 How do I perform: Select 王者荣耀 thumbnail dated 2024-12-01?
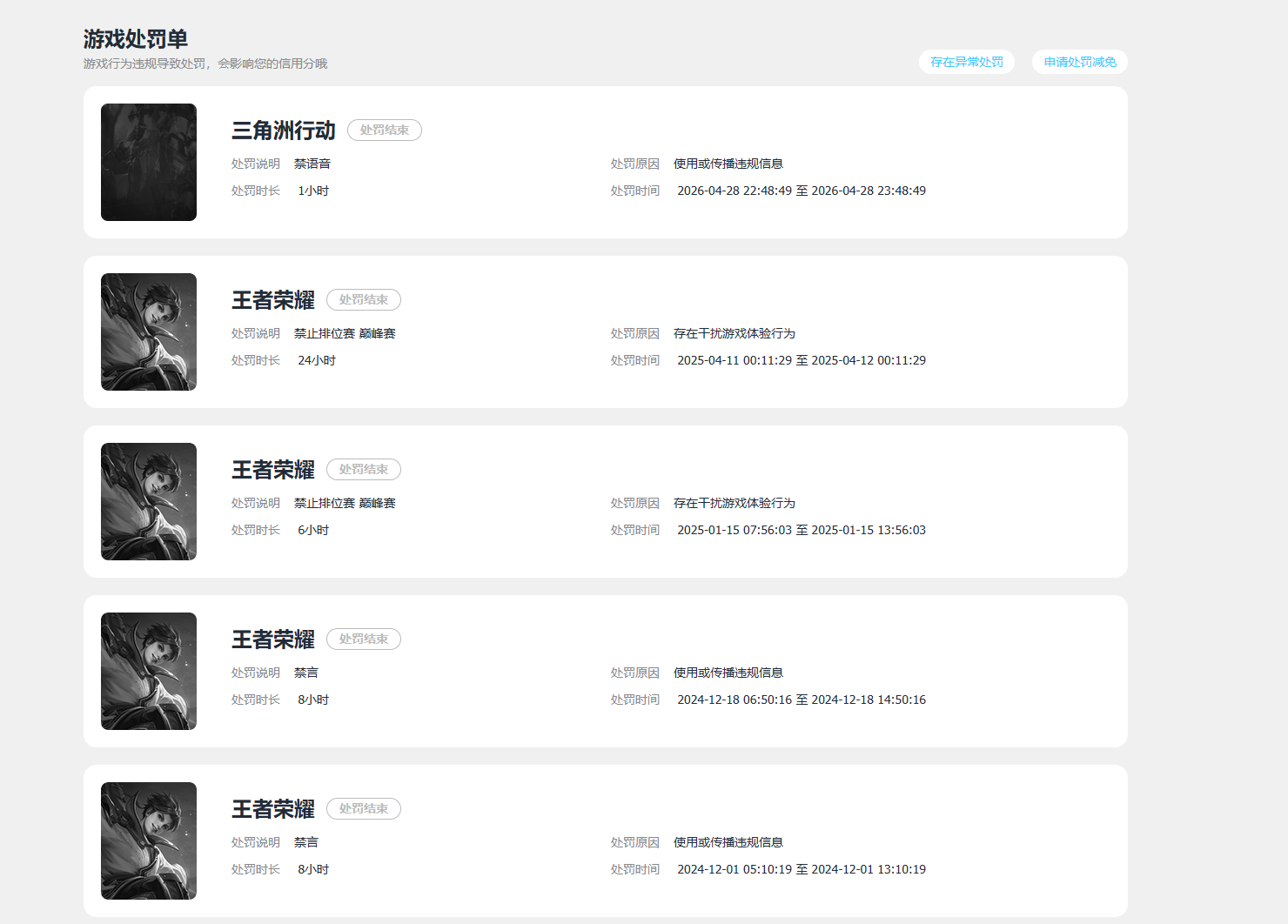pyautogui.click(x=149, y=840)
